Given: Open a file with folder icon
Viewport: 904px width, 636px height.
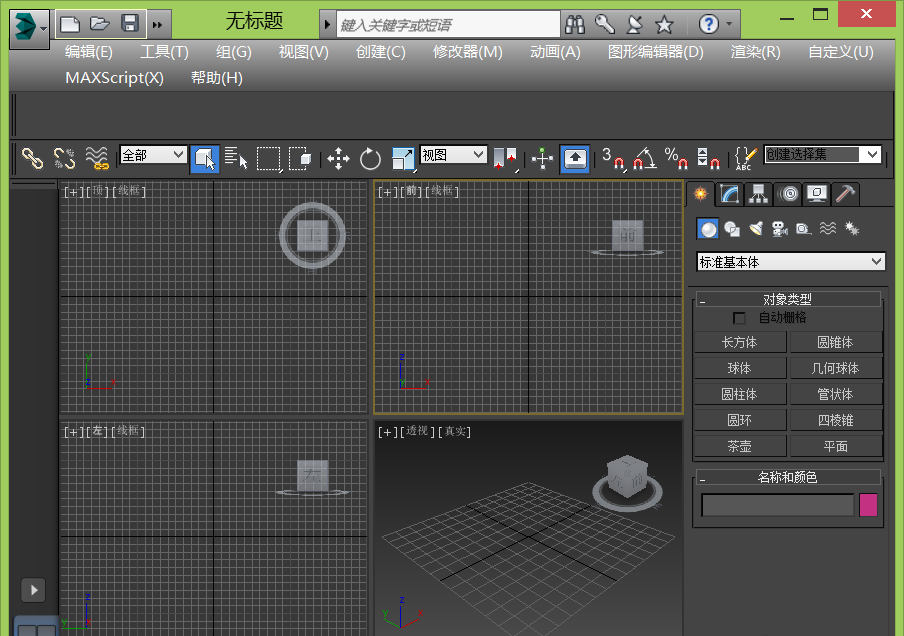Looking at the screenshot, I should [100, 24].
